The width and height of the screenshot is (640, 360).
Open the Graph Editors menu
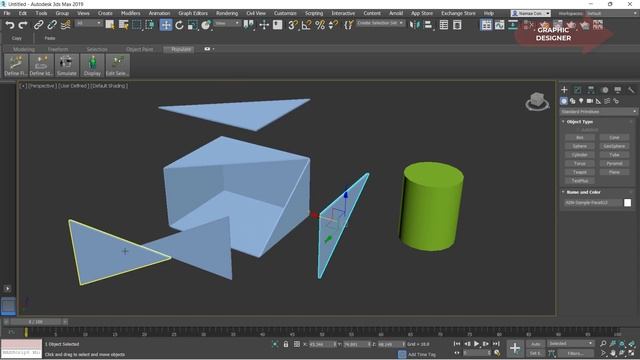193,13
